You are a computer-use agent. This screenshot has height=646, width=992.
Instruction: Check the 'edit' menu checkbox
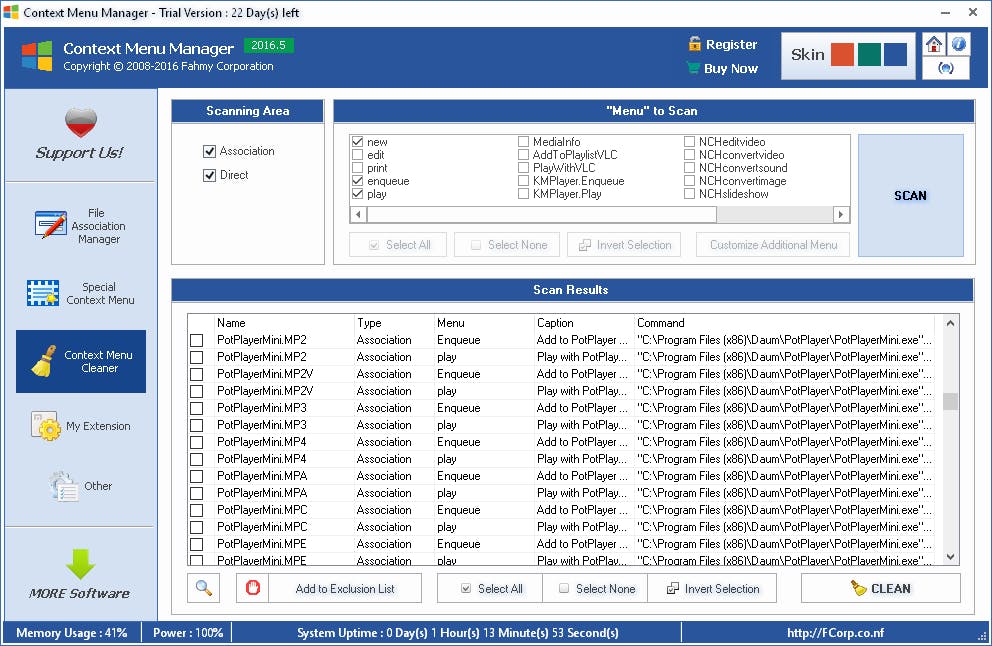[x=357, y=155]
